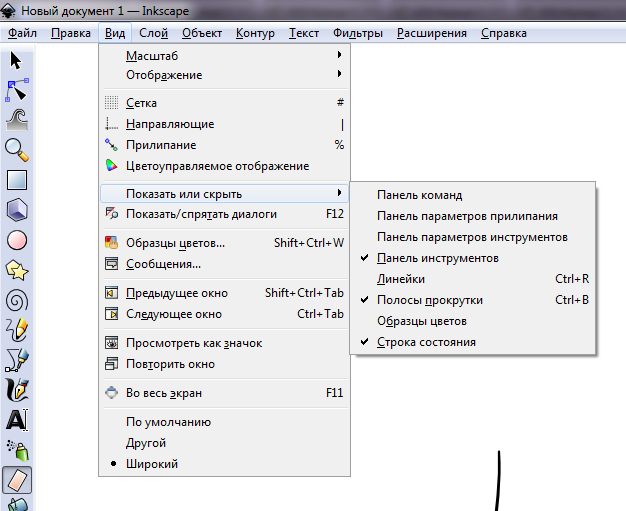Uncheck Строка состояния option
This screenshot has width=626, height=511.
coord(473,342)
